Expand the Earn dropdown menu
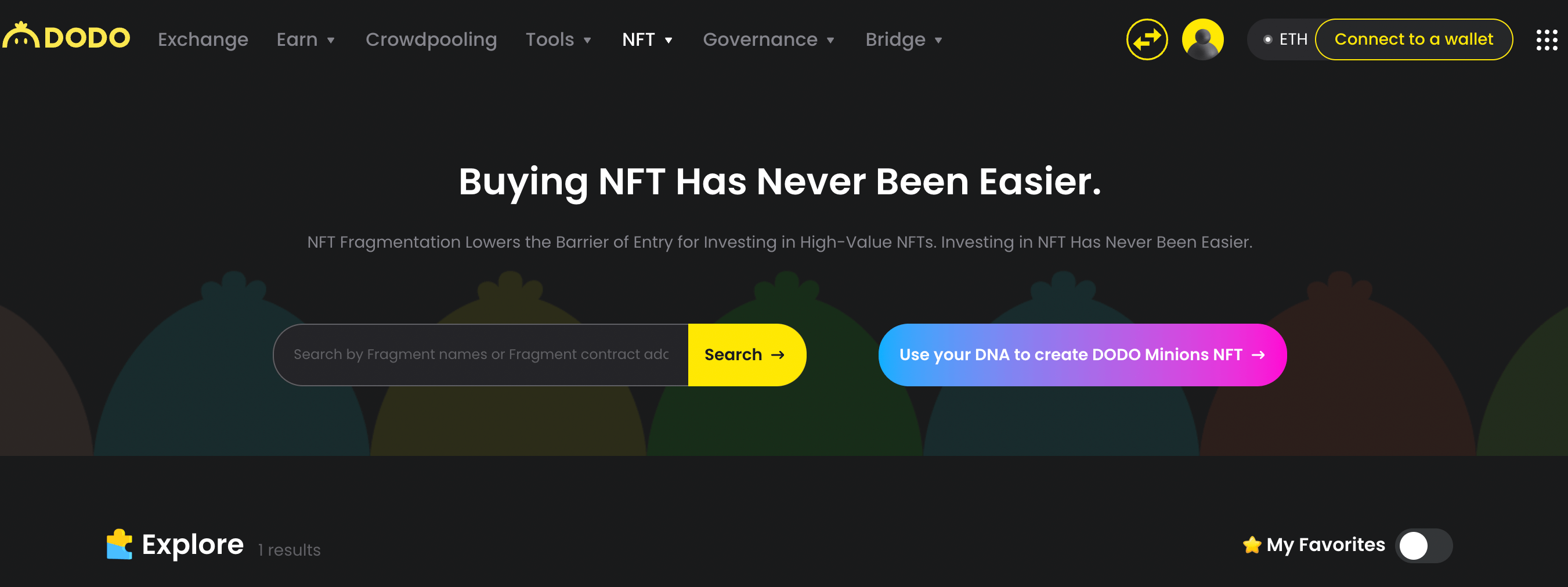The width and height of the screenshot is (1568, 587). [x=306, y=39]
